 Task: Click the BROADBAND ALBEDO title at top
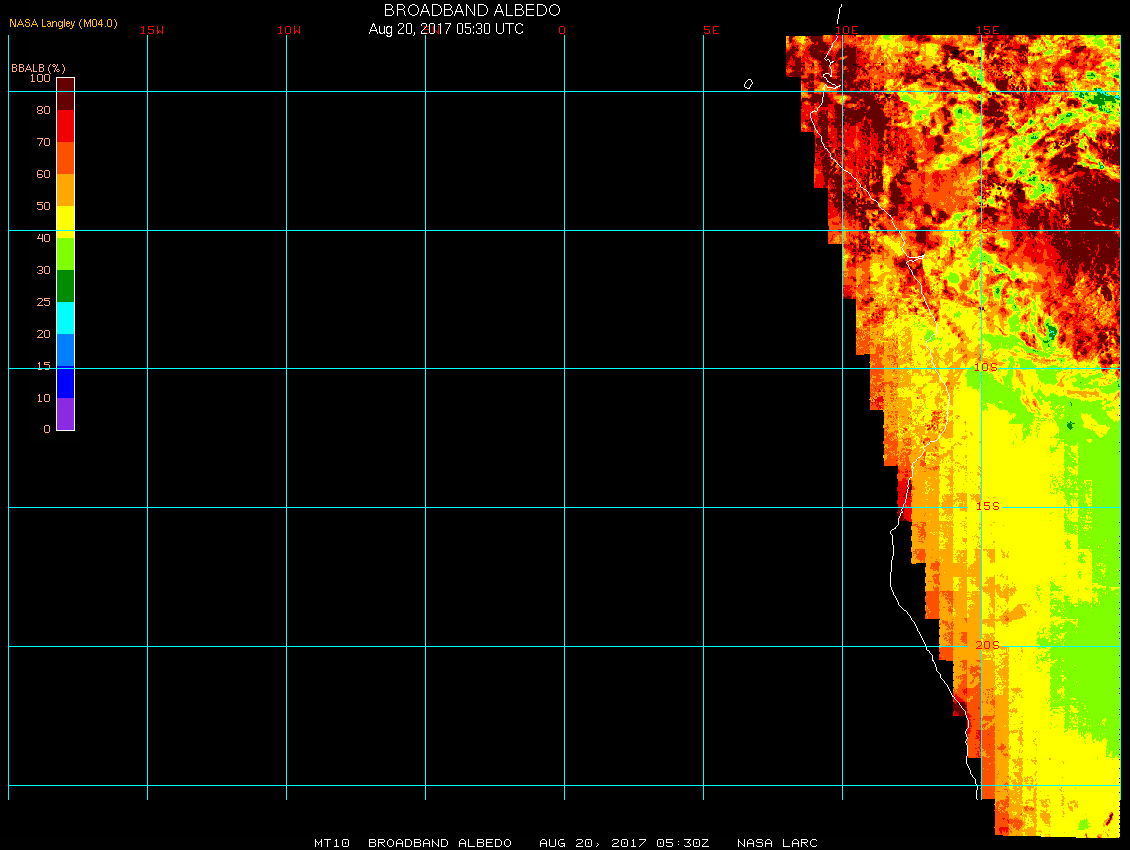(472, 10)
